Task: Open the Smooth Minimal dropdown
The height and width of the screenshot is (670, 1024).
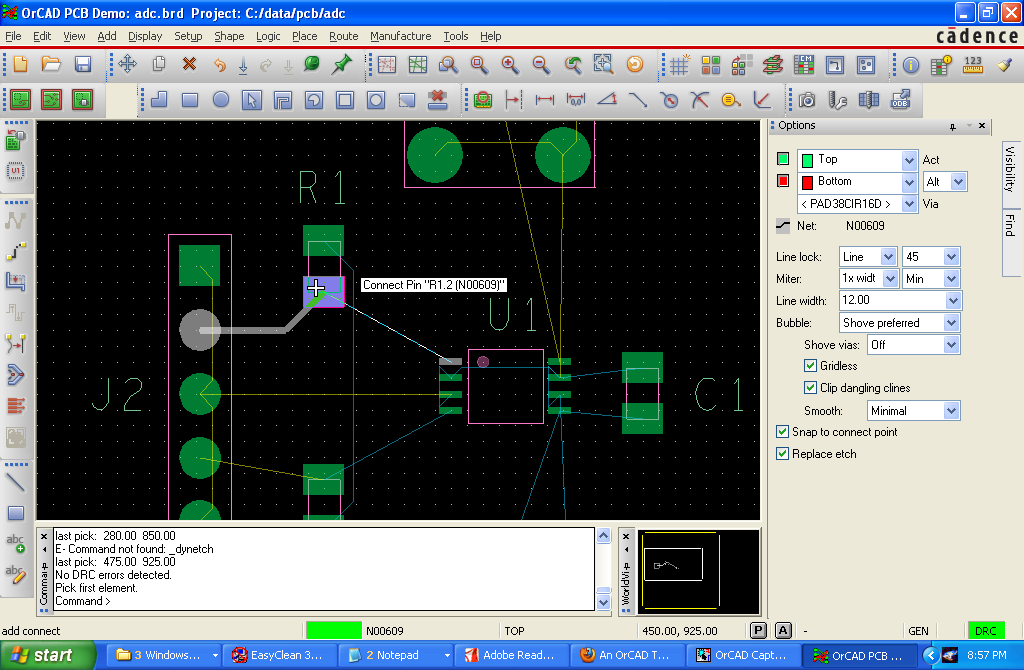Action: point(950,411)
